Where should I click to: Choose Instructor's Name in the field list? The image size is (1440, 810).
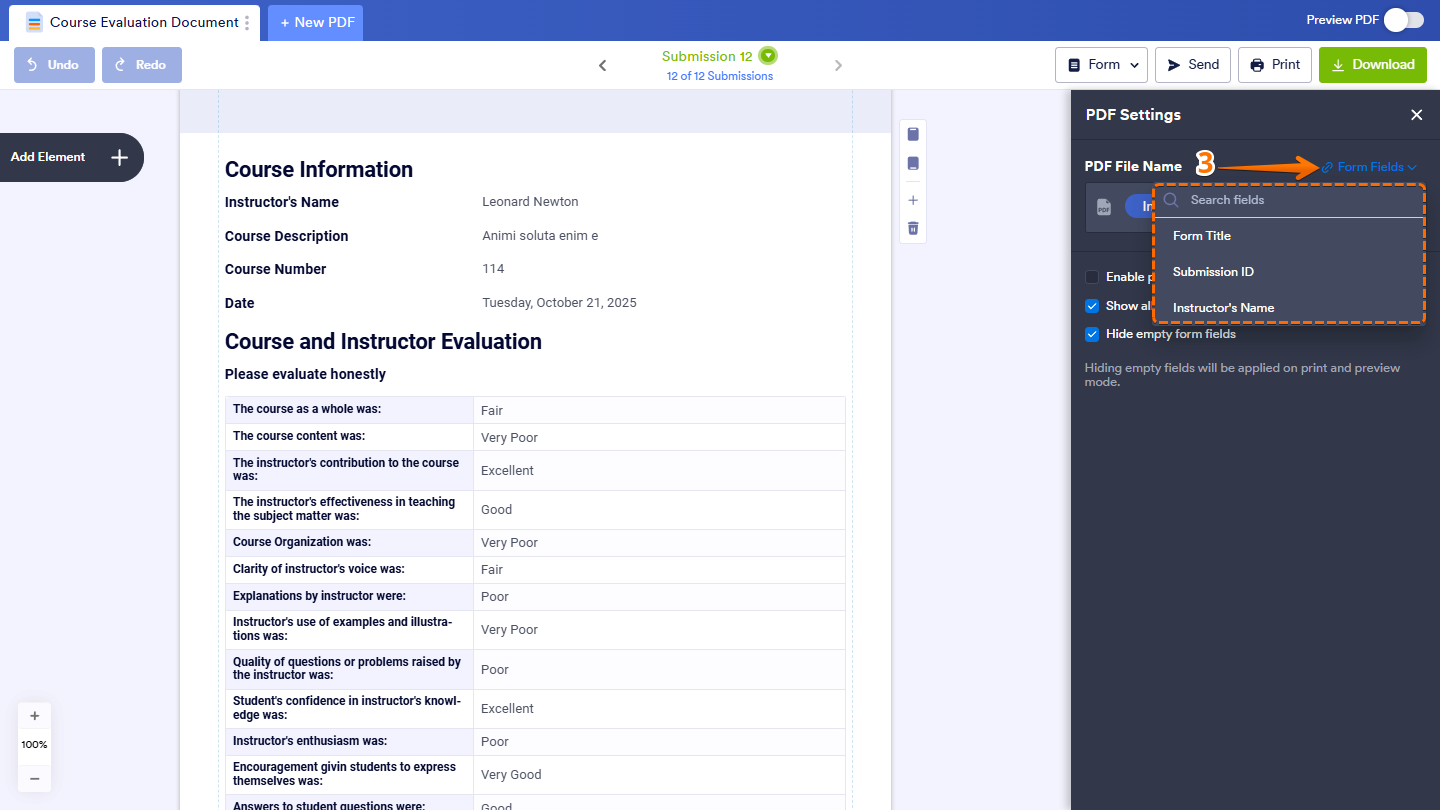point(1223,308)
